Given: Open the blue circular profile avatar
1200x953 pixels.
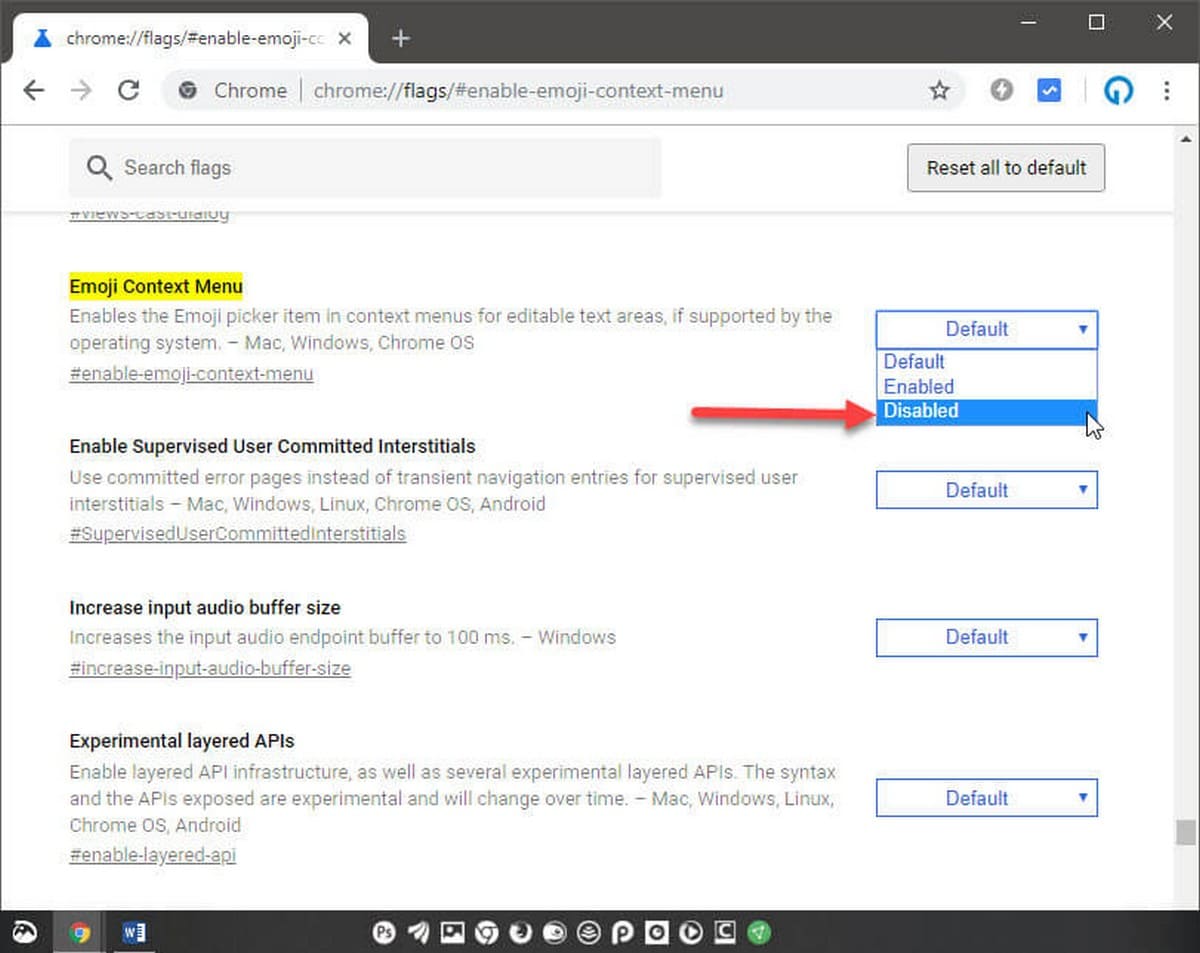Looking at the screenshot, I should [1118, 91].
